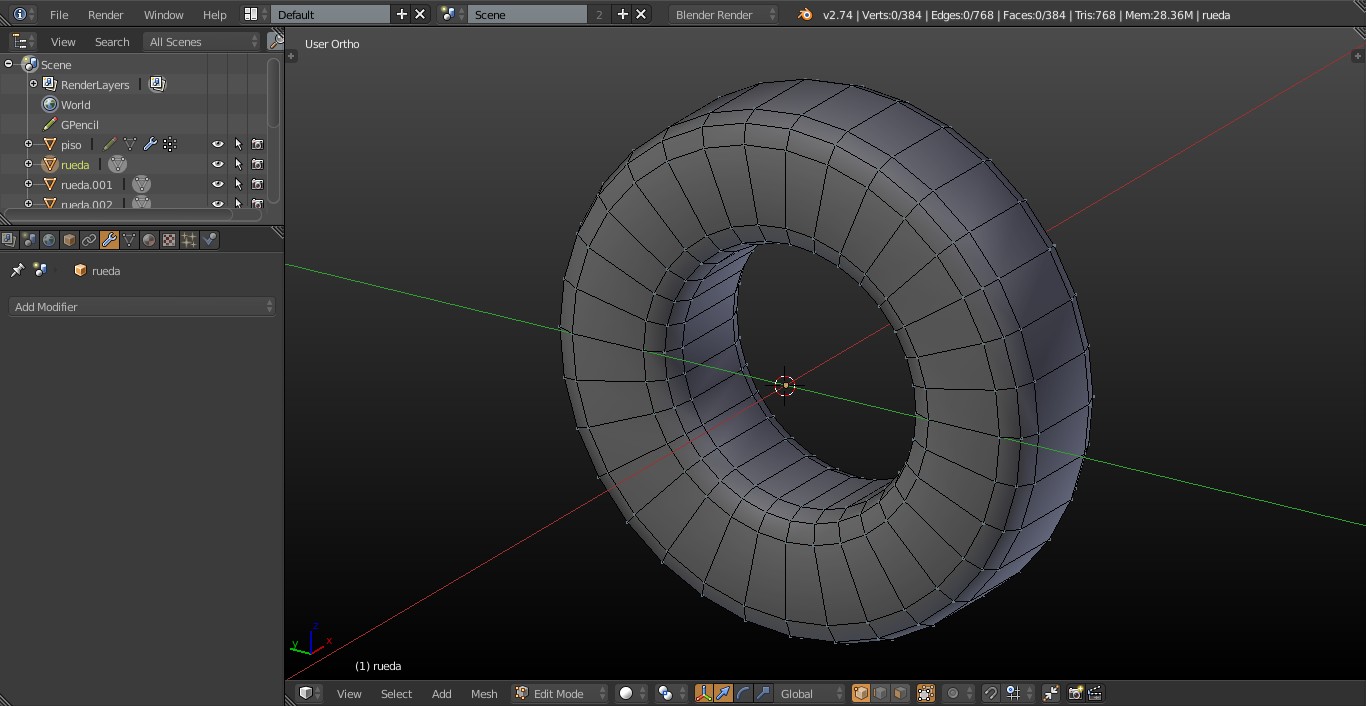This screenshot has height=706, width=1366.
Task: Hide rueda.001 with its eye icon
Action: pos(217,184)
